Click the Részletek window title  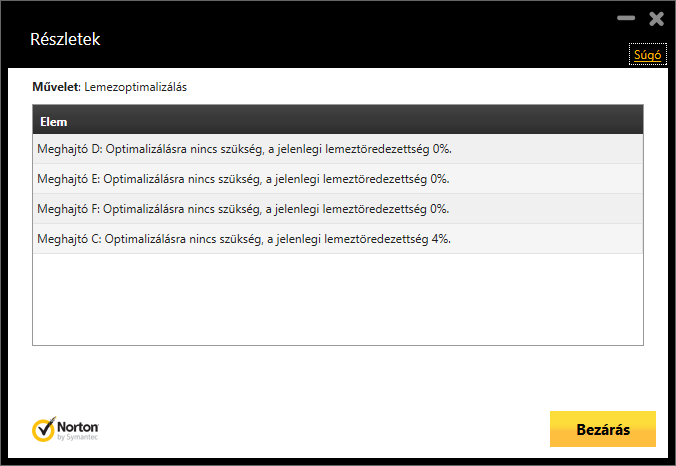coord(66,40)
